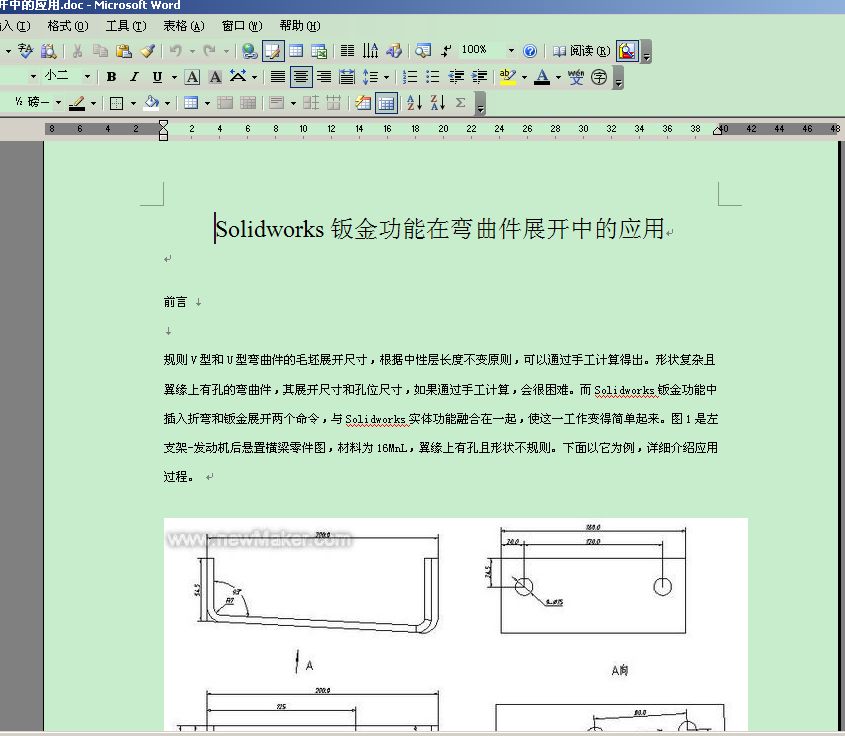Toggle italic formatting
The width and height of the screenshot is (845, 736).
coord(134,77)
